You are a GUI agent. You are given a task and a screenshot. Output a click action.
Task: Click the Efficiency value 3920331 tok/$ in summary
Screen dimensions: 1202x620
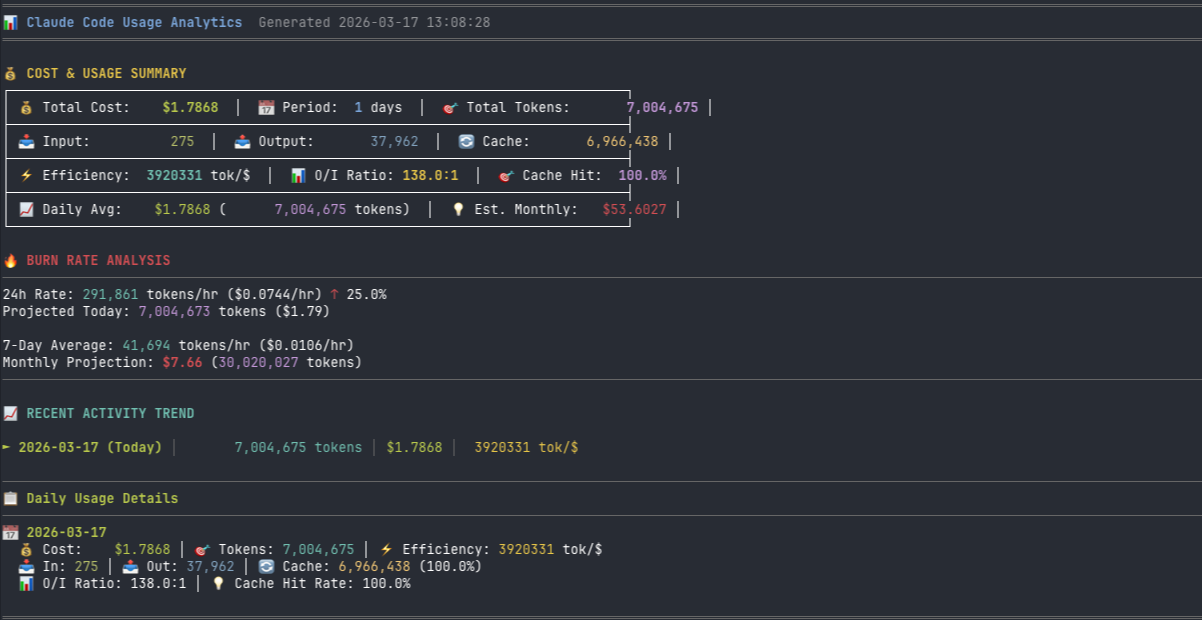click(x=198, y=176)
